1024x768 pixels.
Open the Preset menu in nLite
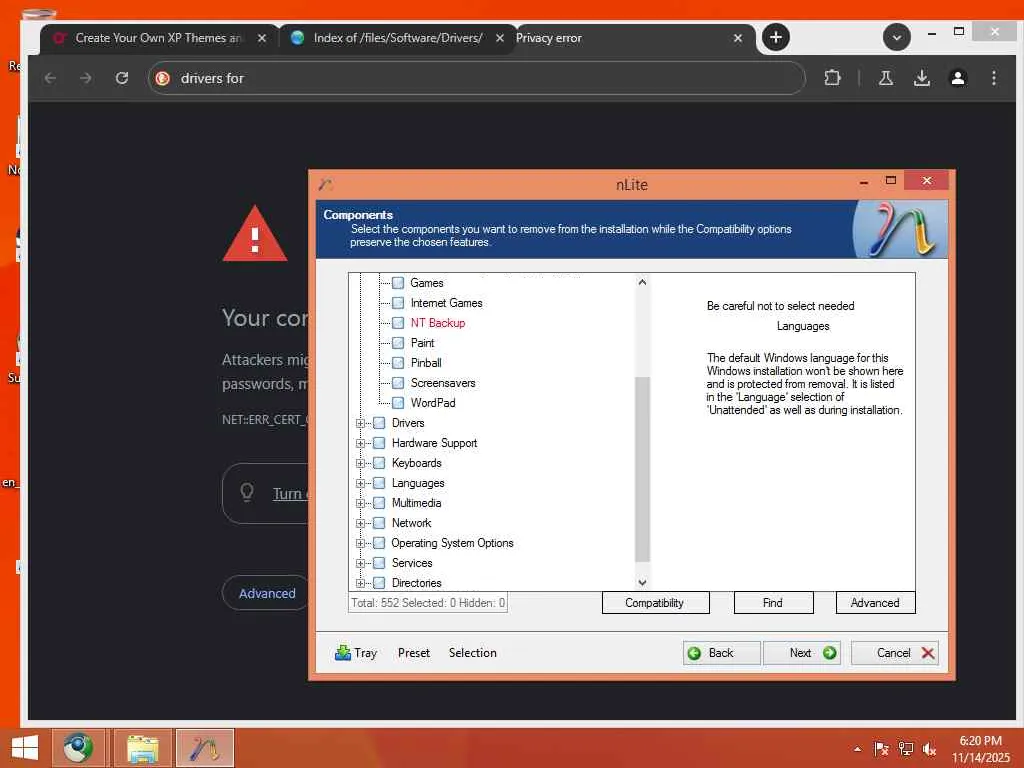coord(414,653)
